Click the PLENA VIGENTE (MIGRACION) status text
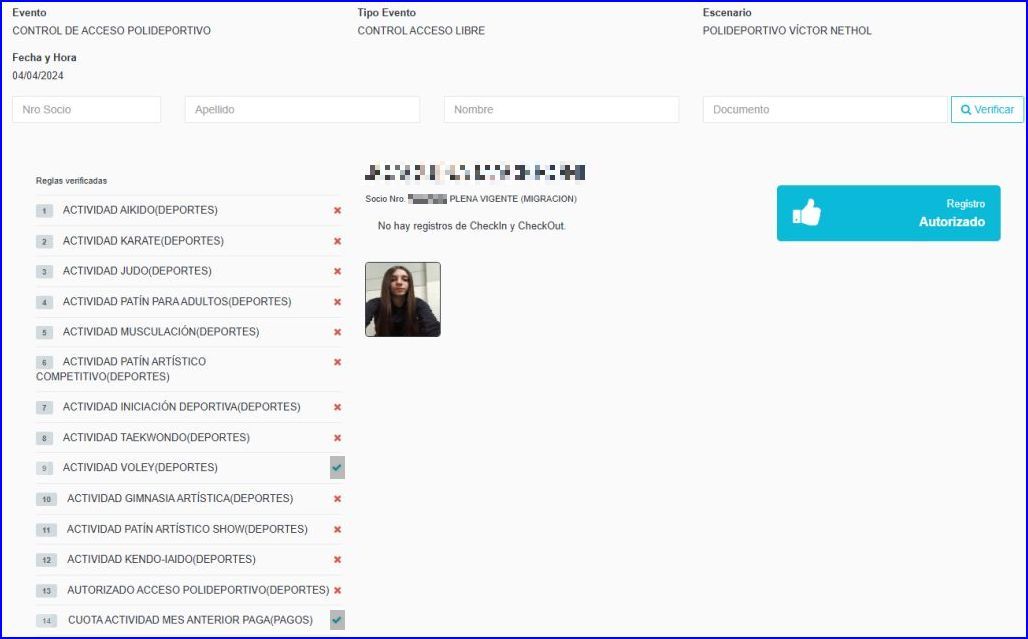The height and width of the screenshot is (639, 1028). tap(513, 199)
